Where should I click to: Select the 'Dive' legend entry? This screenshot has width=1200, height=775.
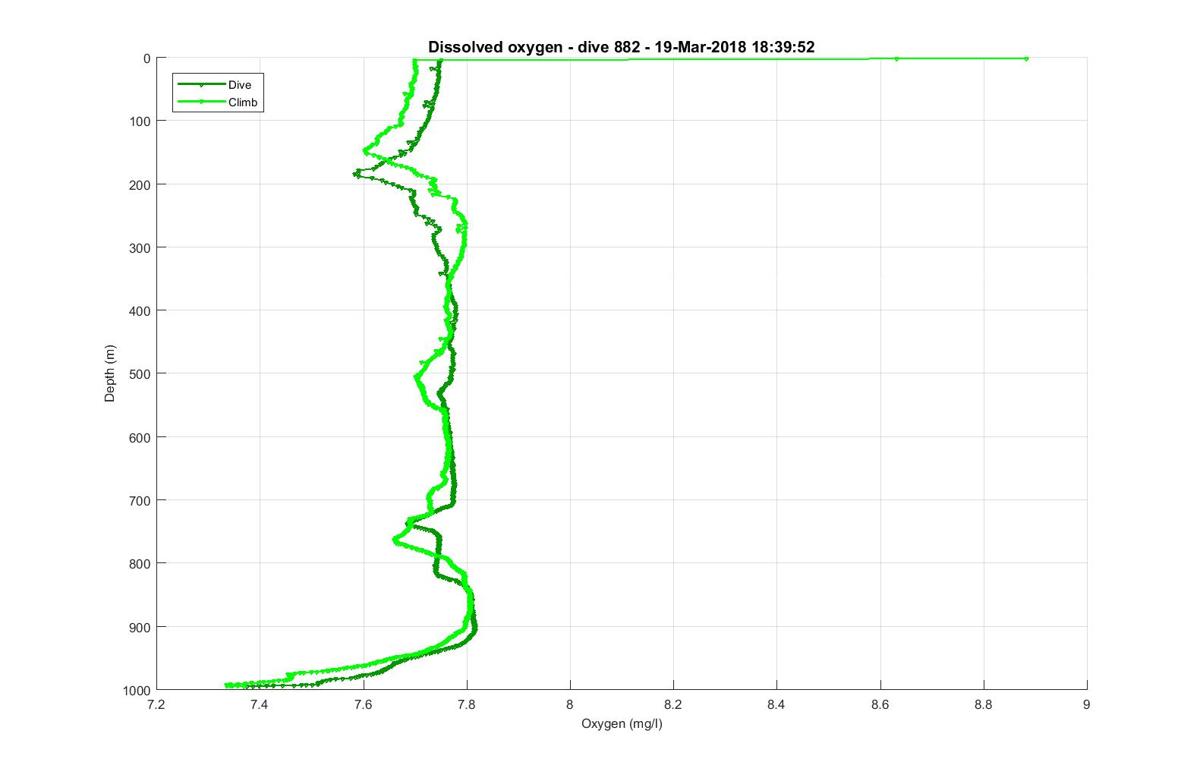239,85
